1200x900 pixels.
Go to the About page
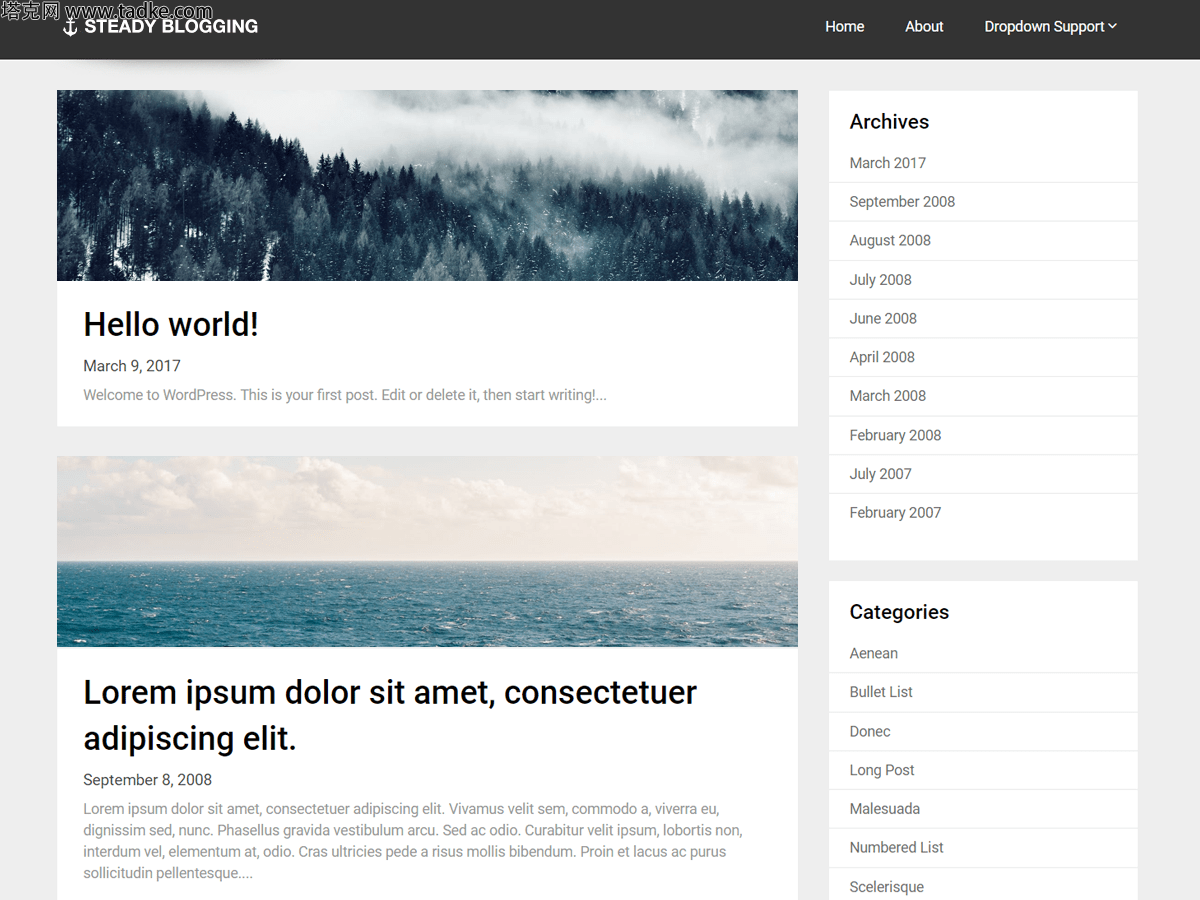924,27
